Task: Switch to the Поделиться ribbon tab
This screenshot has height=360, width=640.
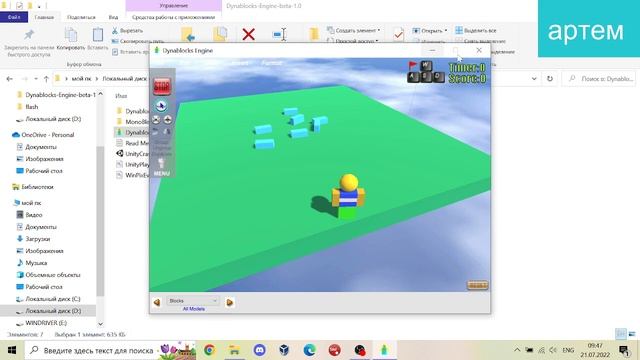Action: pyautogui.click(x=81, y=17)
